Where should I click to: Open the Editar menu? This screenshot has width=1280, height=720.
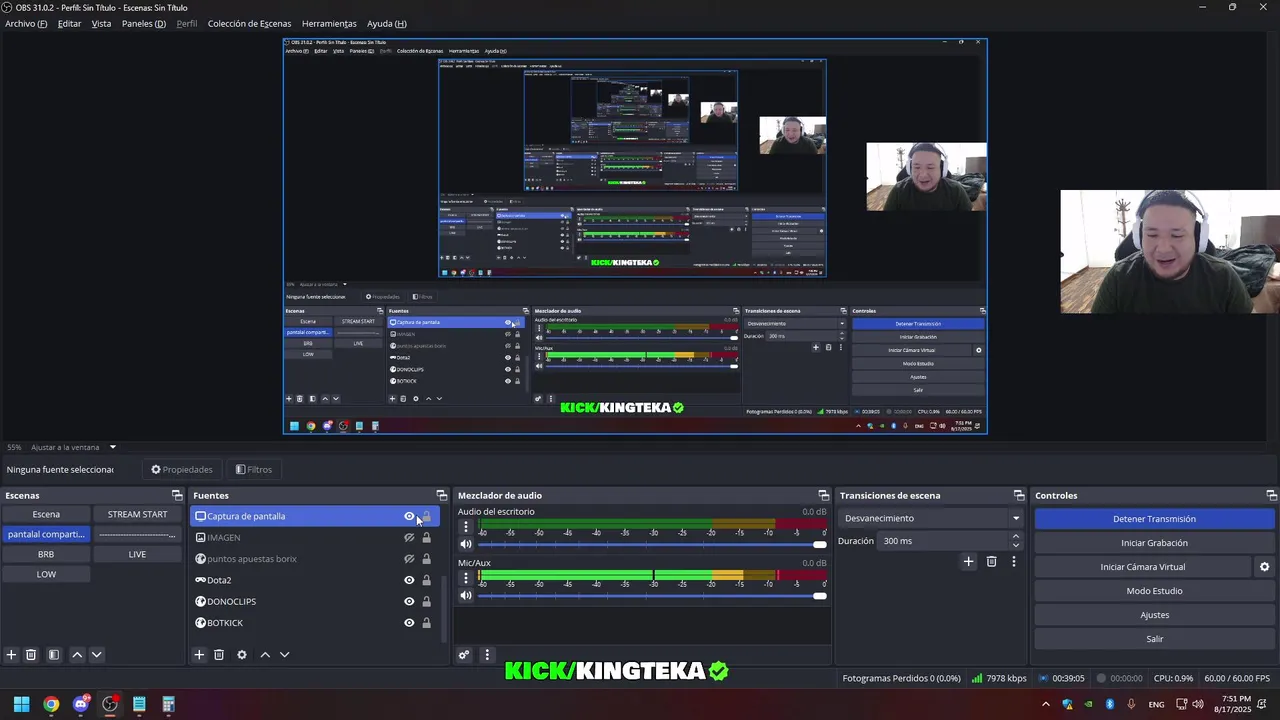[69, 23]
